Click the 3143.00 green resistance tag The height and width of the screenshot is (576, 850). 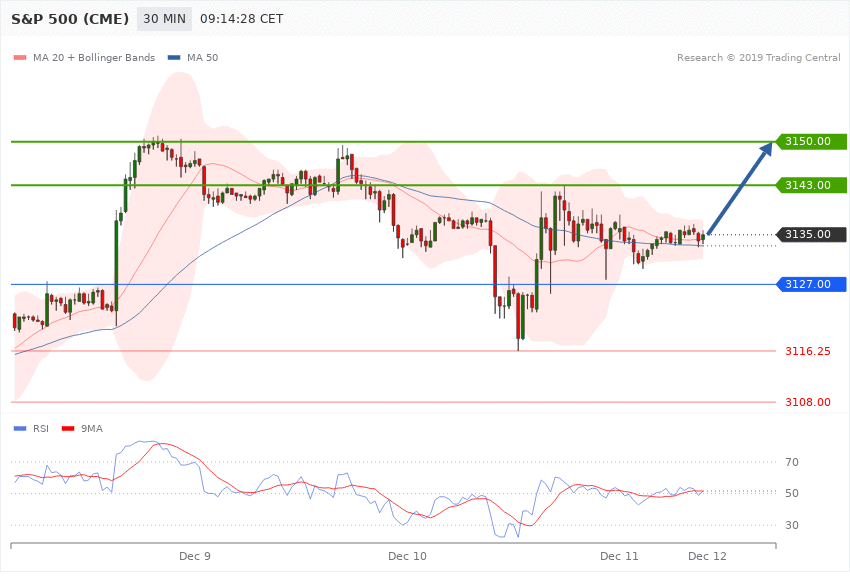812,185
